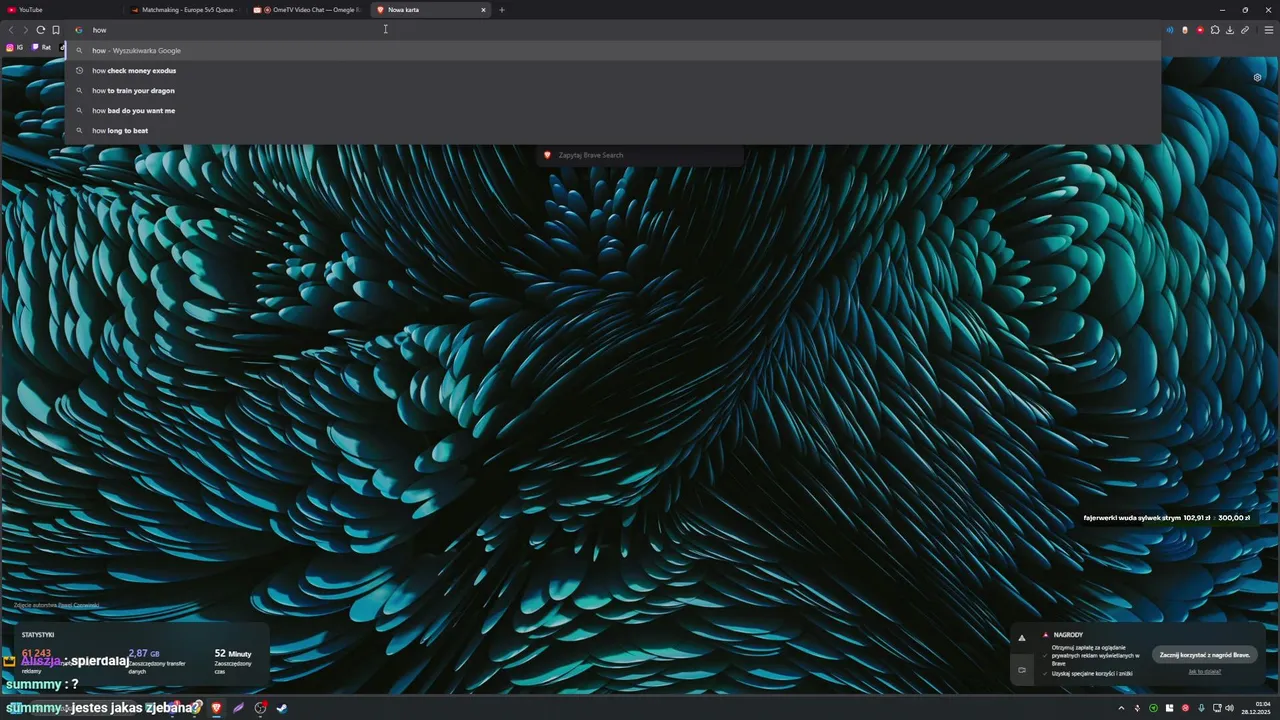Image resolution: width=1280 pixels, height=720 pixels.
Task: Click the triangle icon beside the NAGRODY card
Action: (x=1022, y=637)
